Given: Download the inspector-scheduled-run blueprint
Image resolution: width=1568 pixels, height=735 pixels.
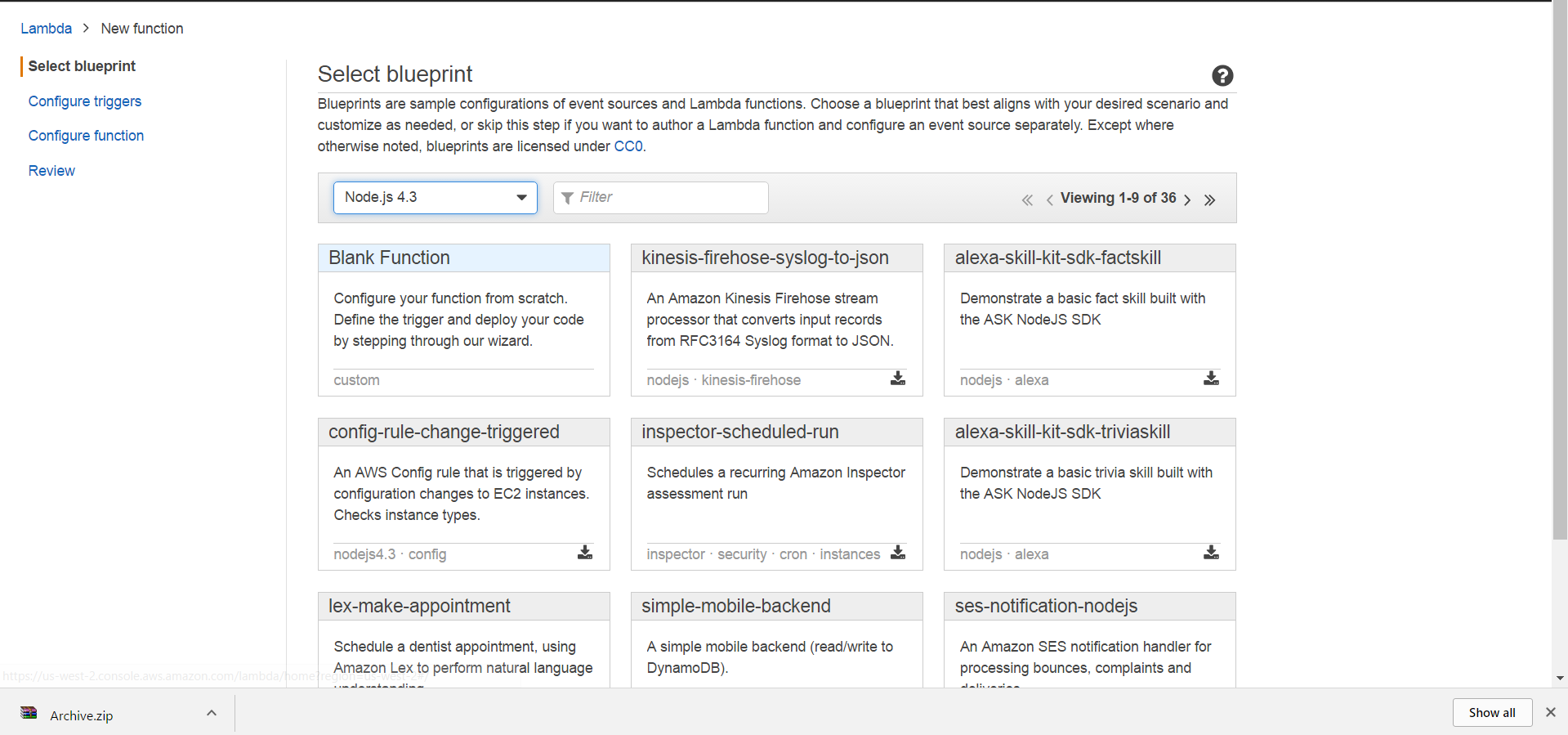Looking at the screenshot, I should [897, 553].
